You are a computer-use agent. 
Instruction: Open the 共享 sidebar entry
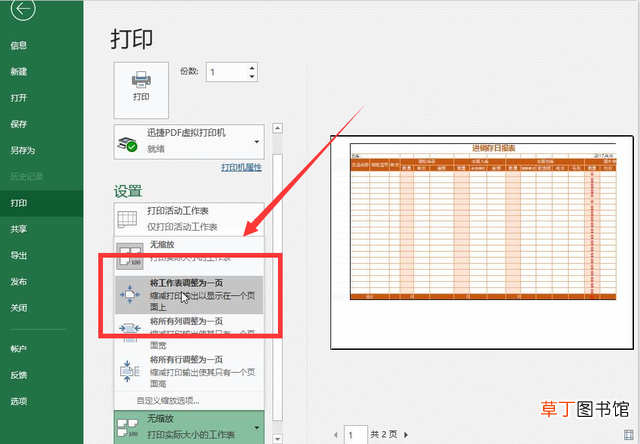tap(19, 229)
